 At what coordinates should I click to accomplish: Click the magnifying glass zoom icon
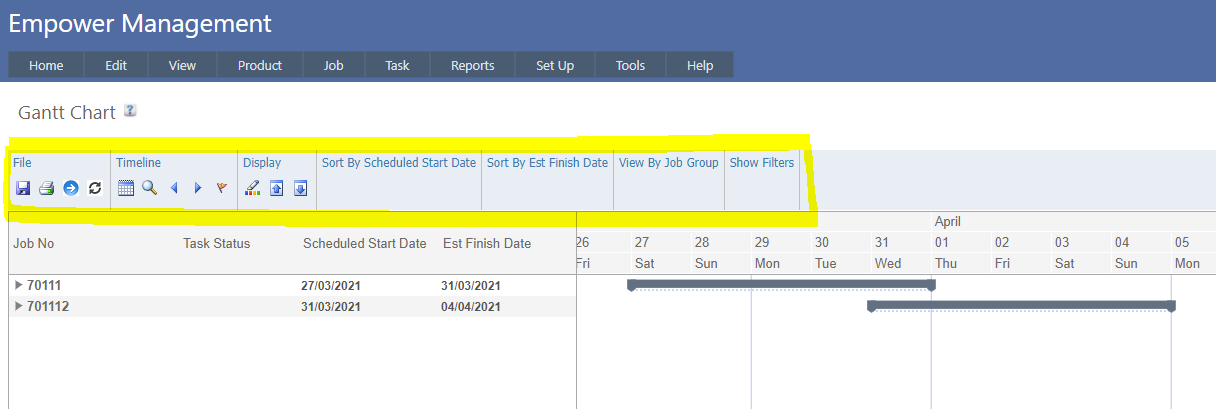[x=149, y=188]
